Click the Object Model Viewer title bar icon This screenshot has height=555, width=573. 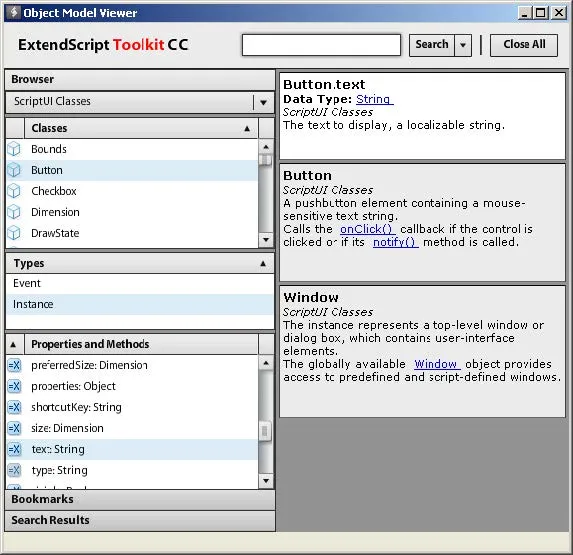(13, 12)
